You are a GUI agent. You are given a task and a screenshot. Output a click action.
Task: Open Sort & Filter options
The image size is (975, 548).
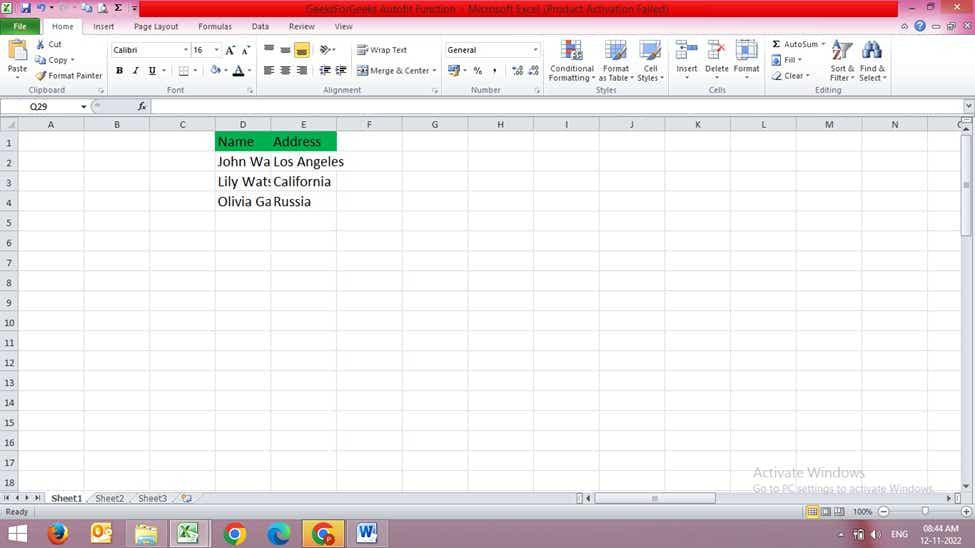[842, 61]
